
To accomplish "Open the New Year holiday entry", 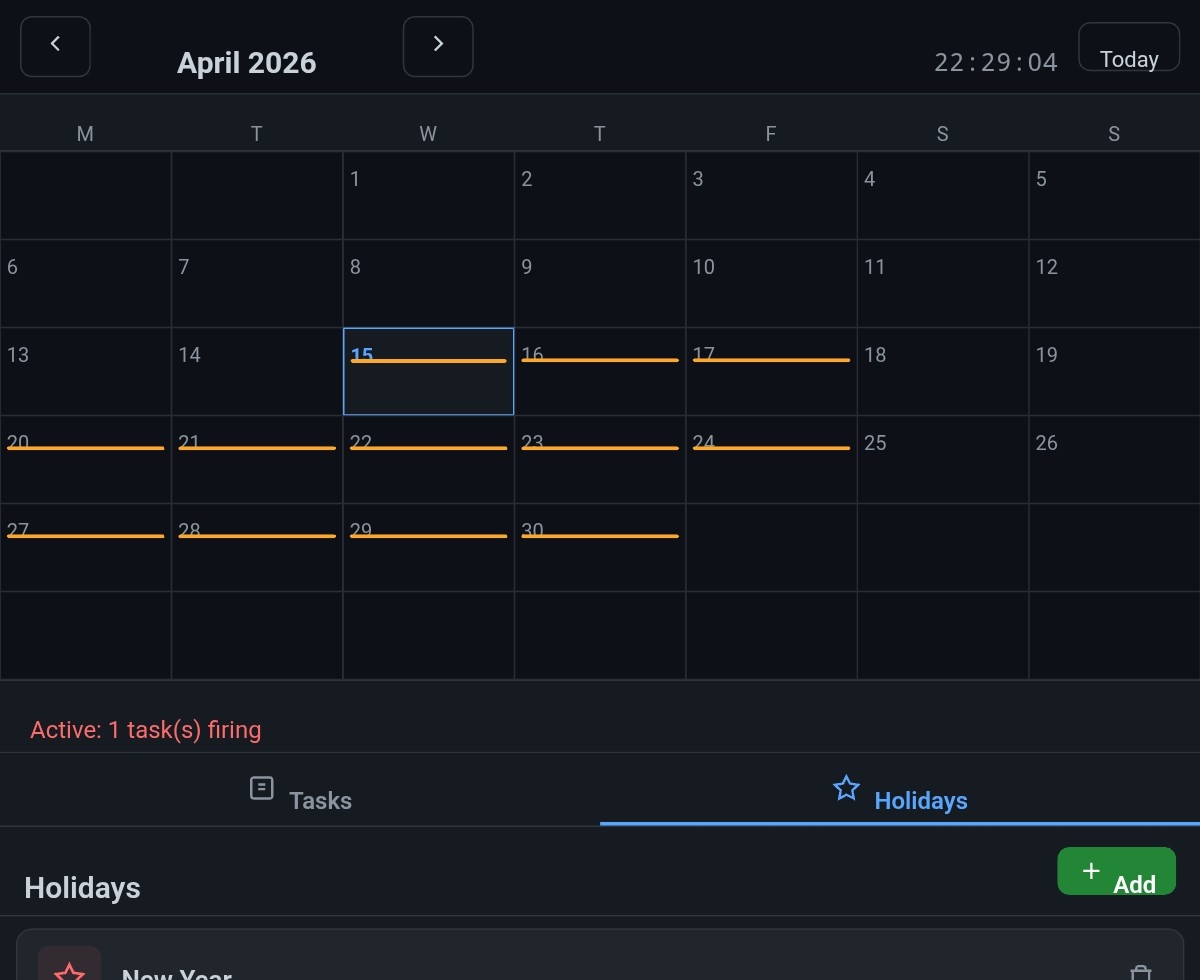I will [x=600, y=955].
